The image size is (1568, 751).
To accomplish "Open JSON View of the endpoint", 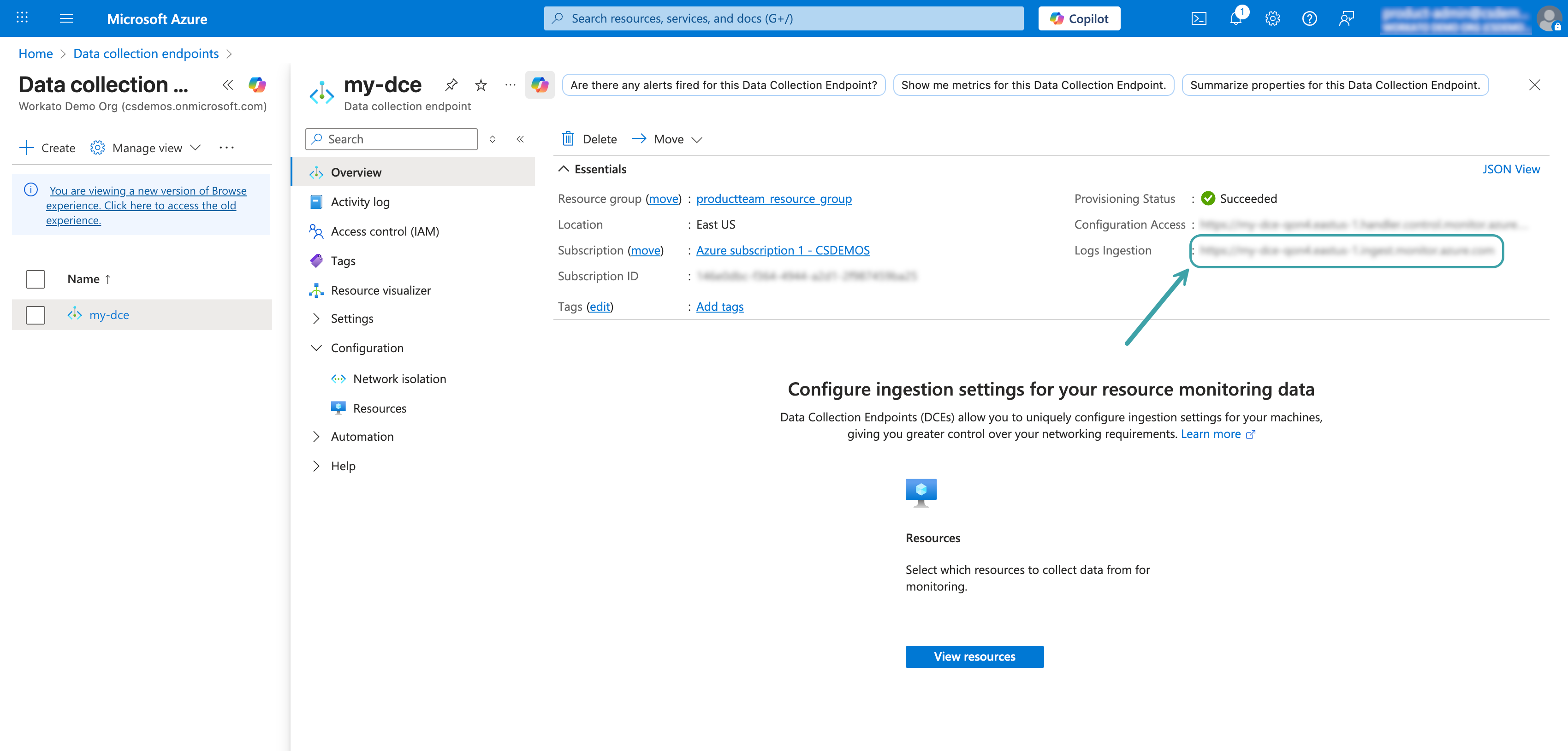I will pyautogui.click(x=1512, y=169).
